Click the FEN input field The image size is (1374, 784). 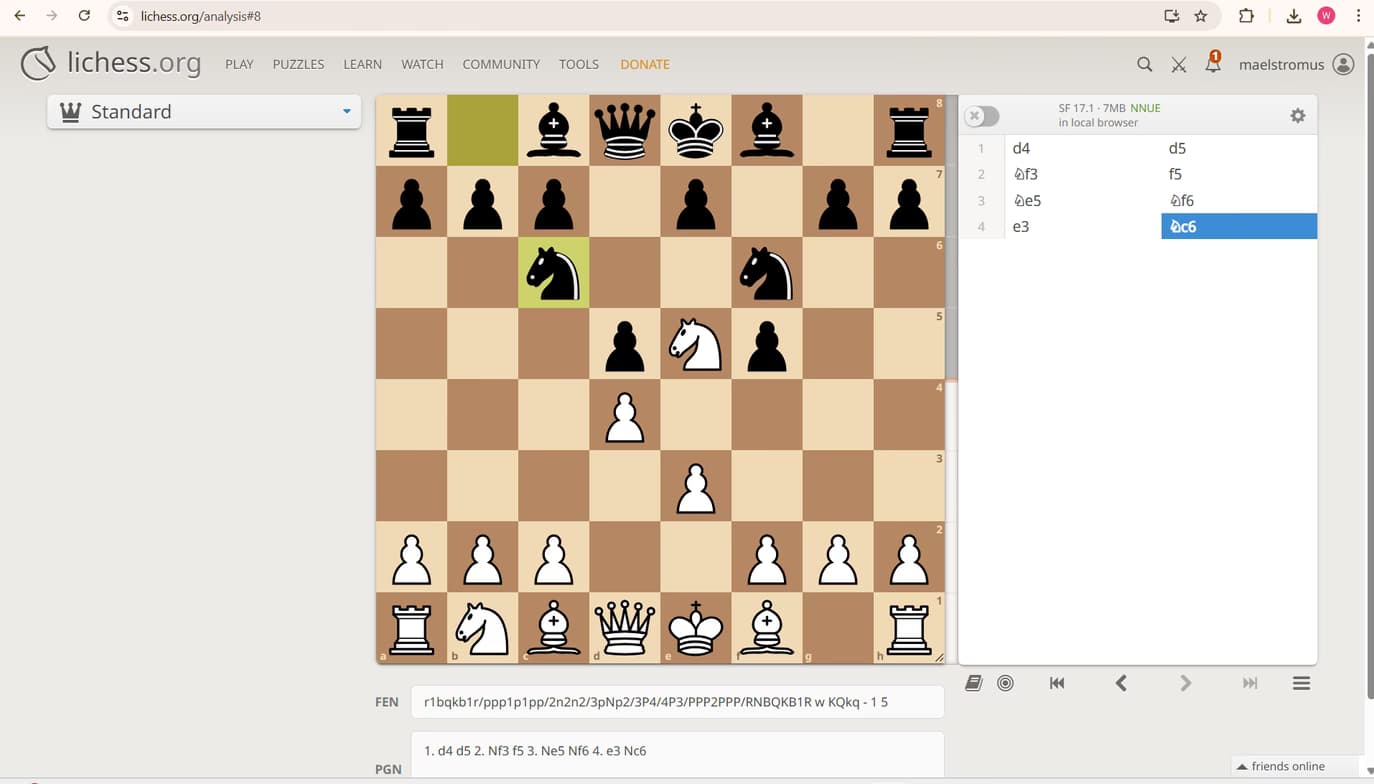pos(677,702)
